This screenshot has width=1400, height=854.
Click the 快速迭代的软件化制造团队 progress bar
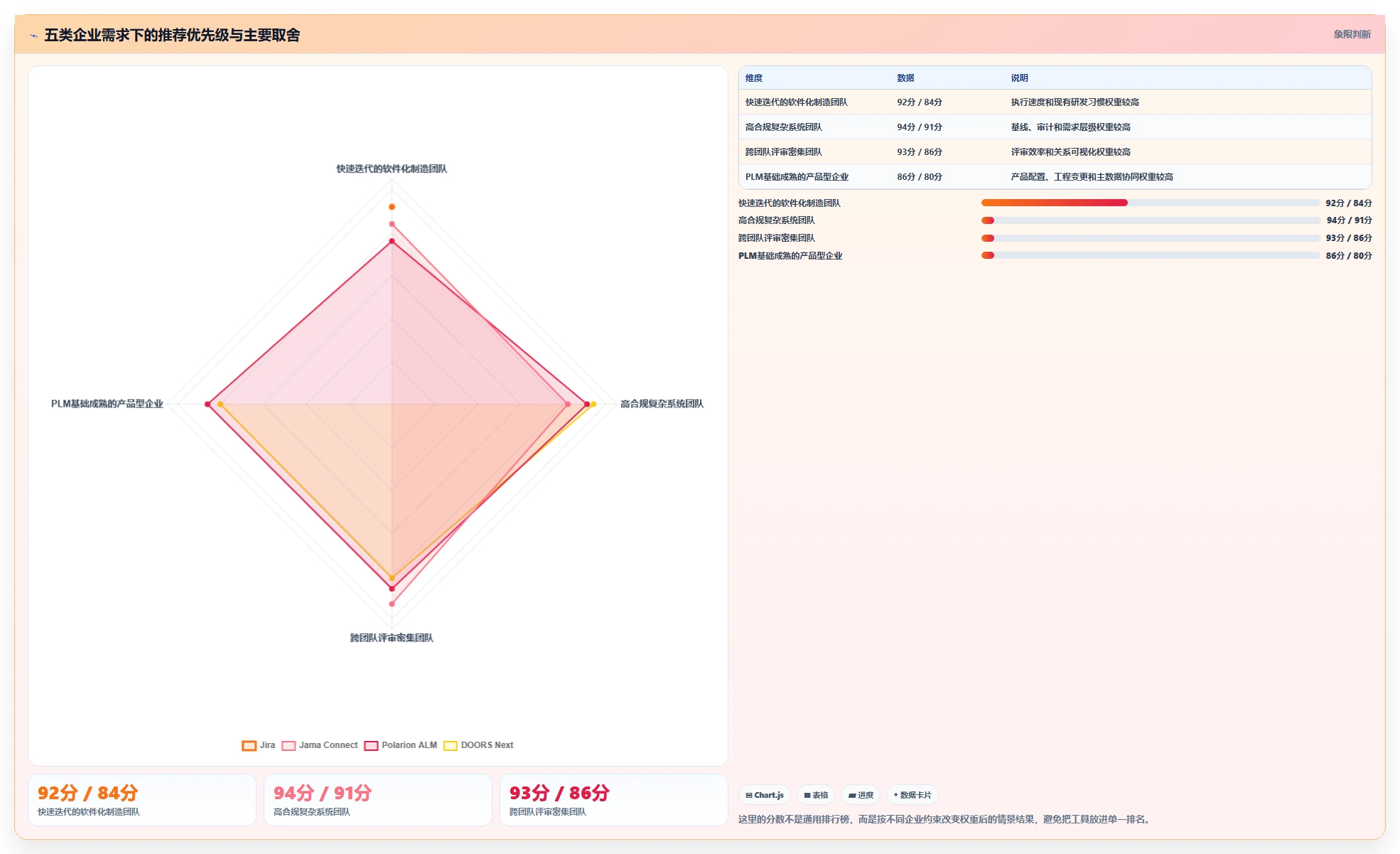(x=1150, y=203)
